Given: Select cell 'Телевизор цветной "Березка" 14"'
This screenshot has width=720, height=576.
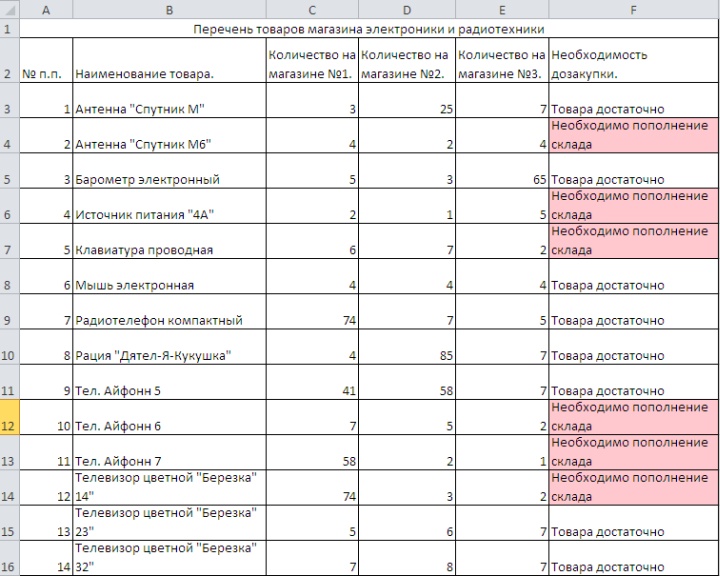Looking at the screenshot, I should (x=169, y=488).
